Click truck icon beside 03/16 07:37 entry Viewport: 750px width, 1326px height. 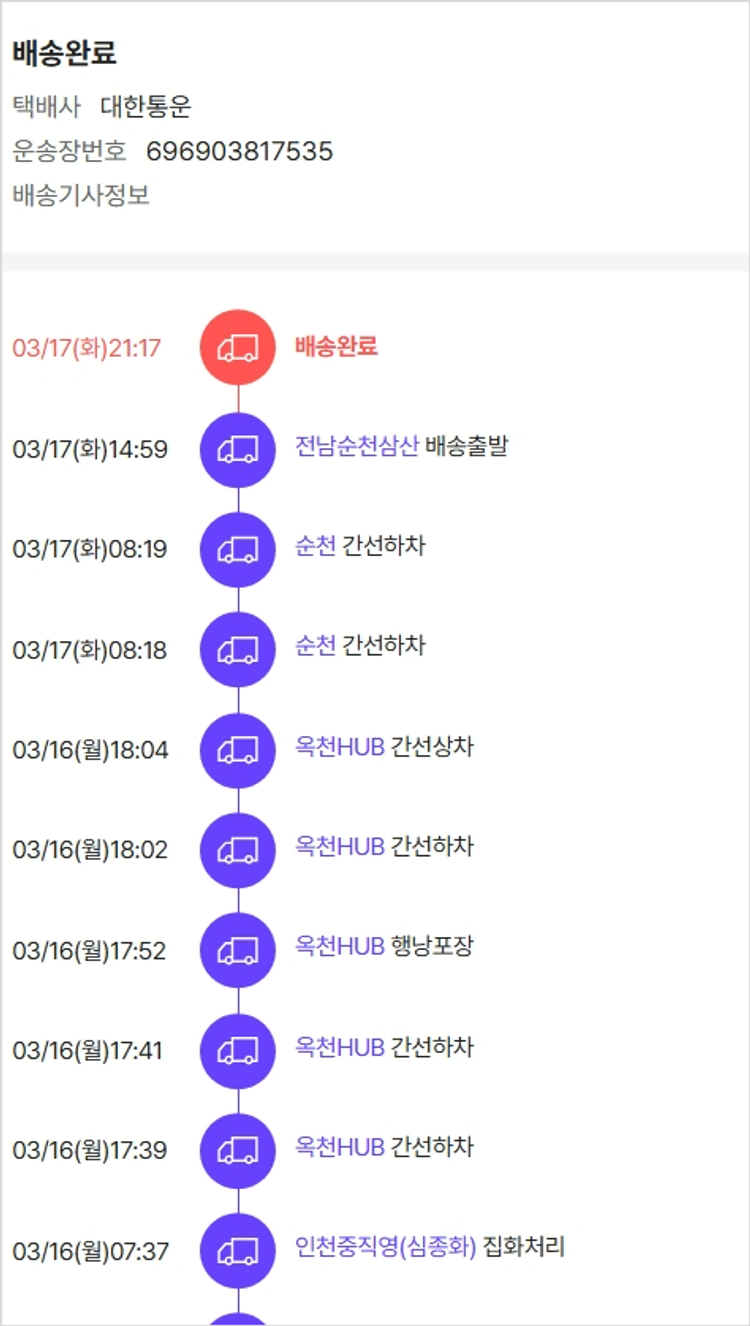coord(238,1251)
